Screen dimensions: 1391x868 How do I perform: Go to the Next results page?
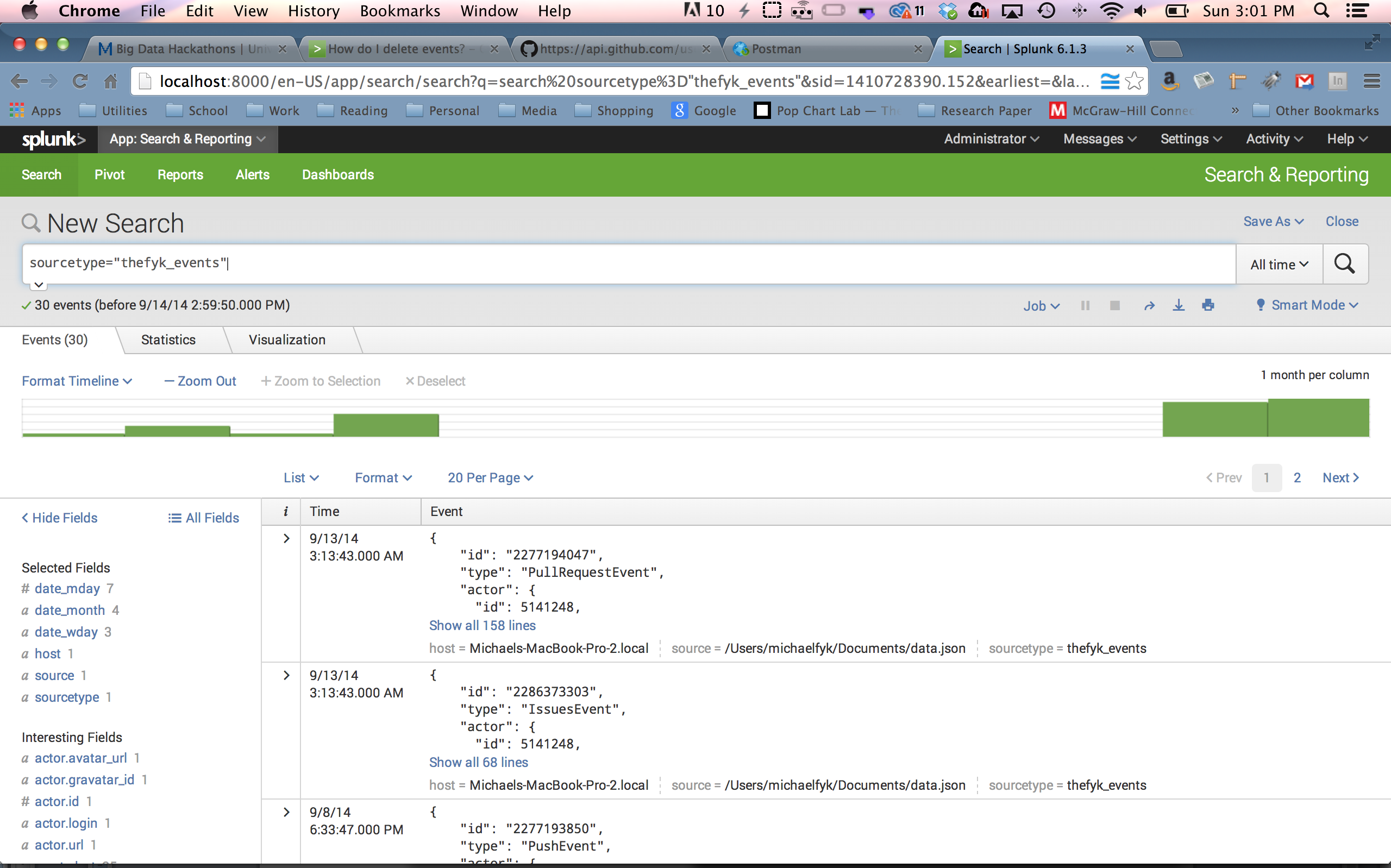pos(1340,477)
